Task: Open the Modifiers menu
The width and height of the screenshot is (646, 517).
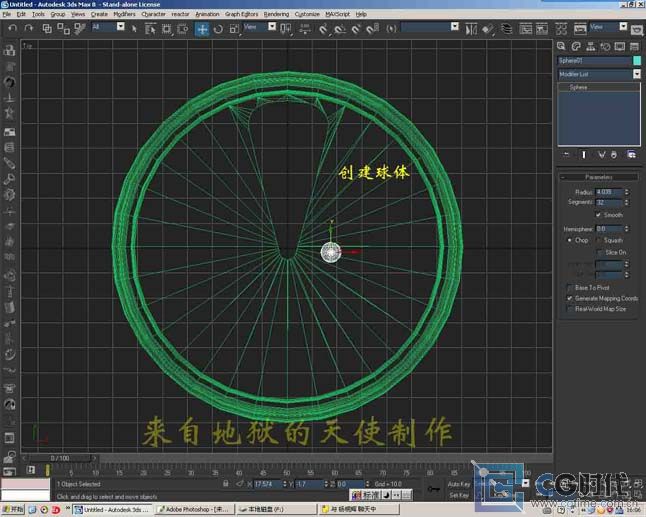Action: click(x=124, y=14)
